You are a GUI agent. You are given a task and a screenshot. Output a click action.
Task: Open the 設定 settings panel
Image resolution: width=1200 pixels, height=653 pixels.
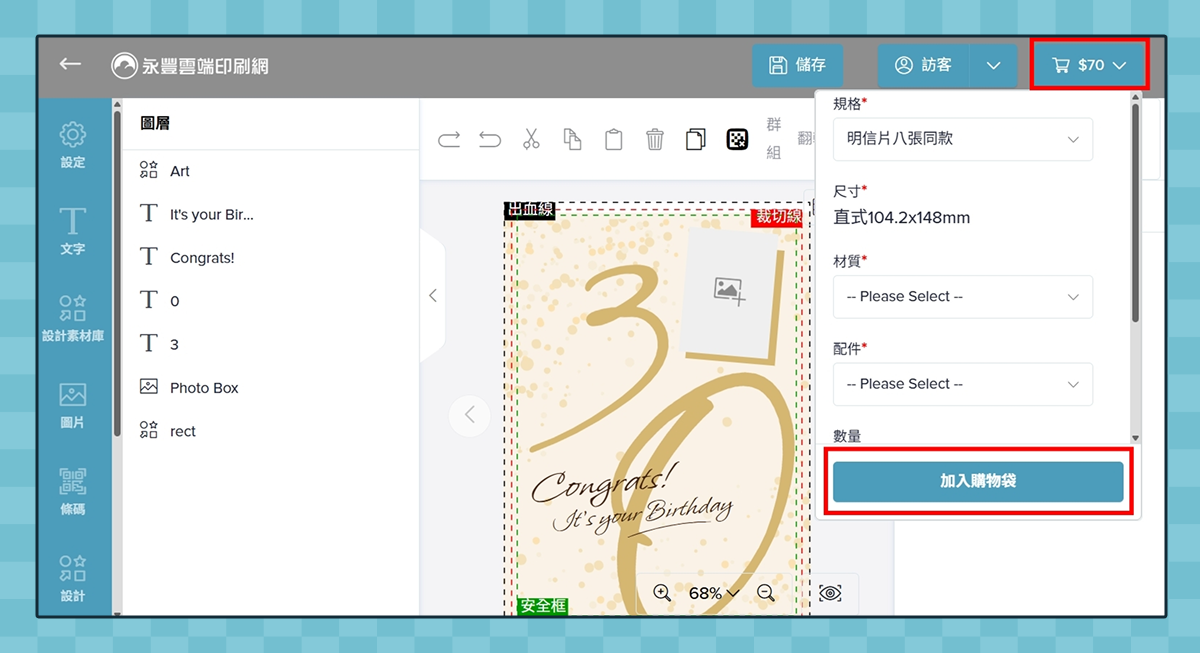[73, 145]
